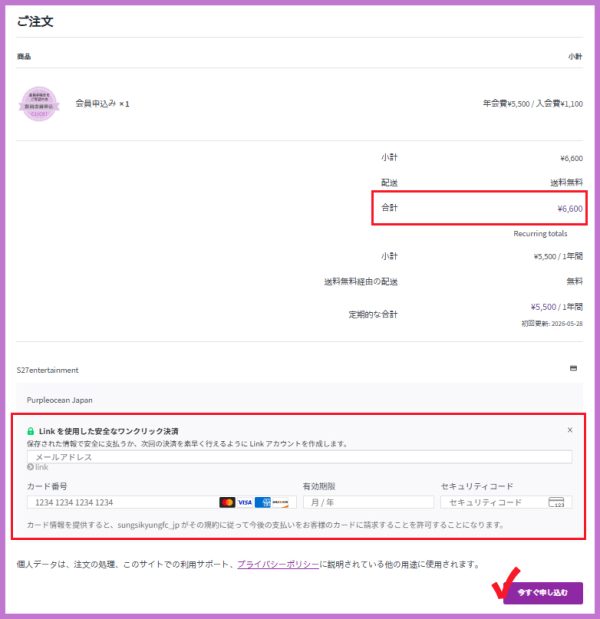This screenshot has height=619, width=600.
Task: Click the membership product badge thumbnail
Action: tap(39, 103)
